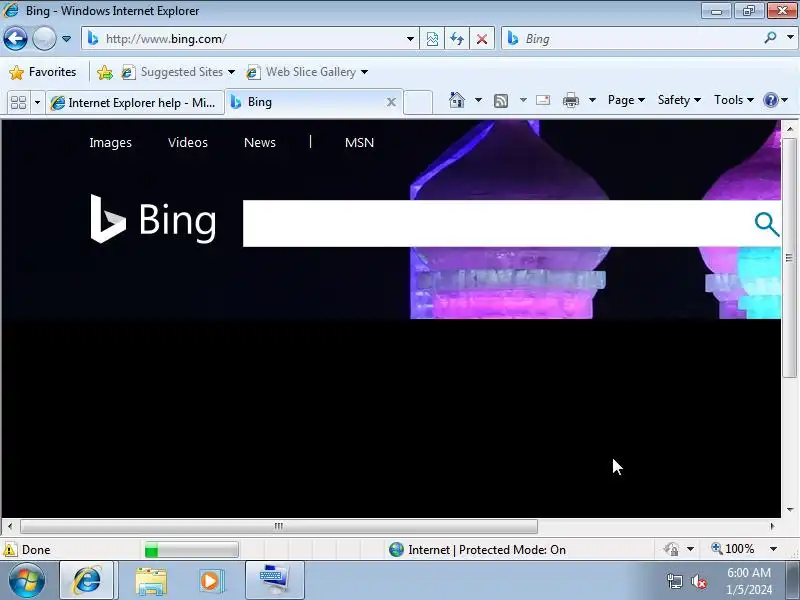Click the Bing page search input field
Image resolution: width=800 pixels, height=600 pixels.
(495, 223)
